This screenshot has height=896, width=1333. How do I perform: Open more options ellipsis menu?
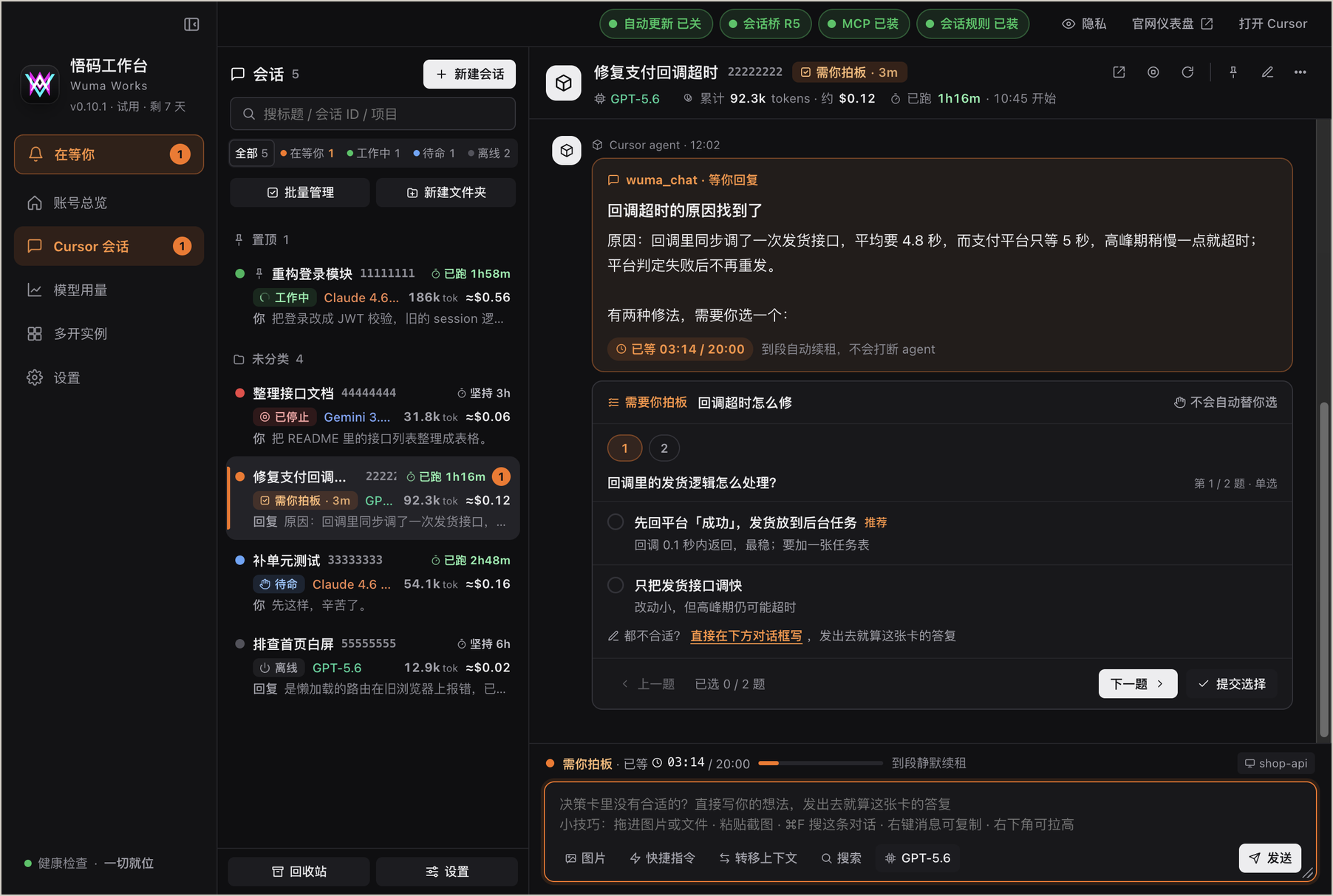coord(1300,72)
